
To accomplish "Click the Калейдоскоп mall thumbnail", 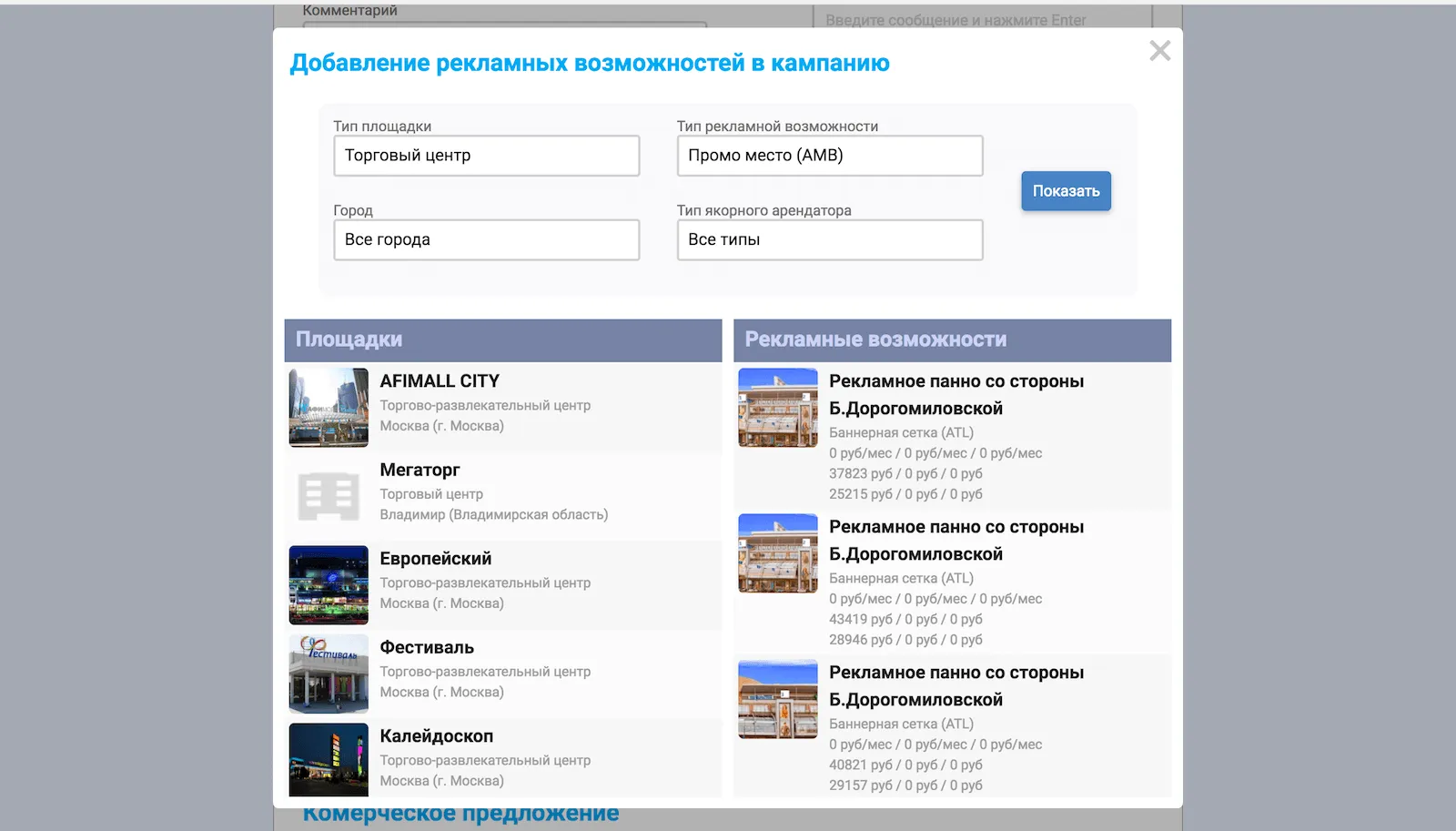I will 329,760.
